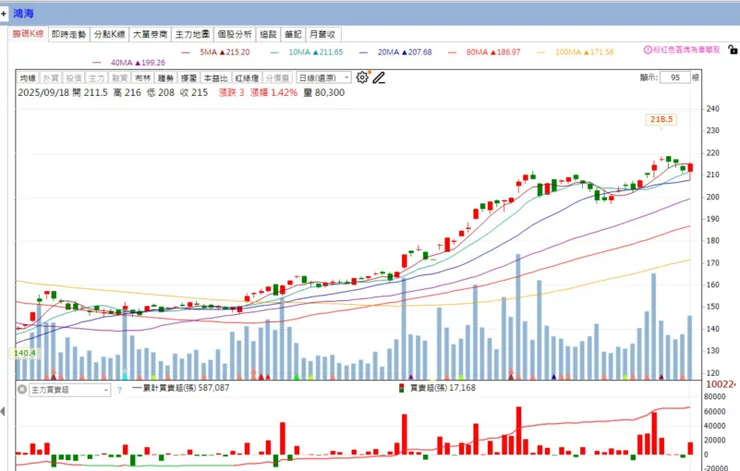This screenshot has width=740, height=471.
Task: Toggle the 趨勢 overlay button
Action: tap(166, 78)
